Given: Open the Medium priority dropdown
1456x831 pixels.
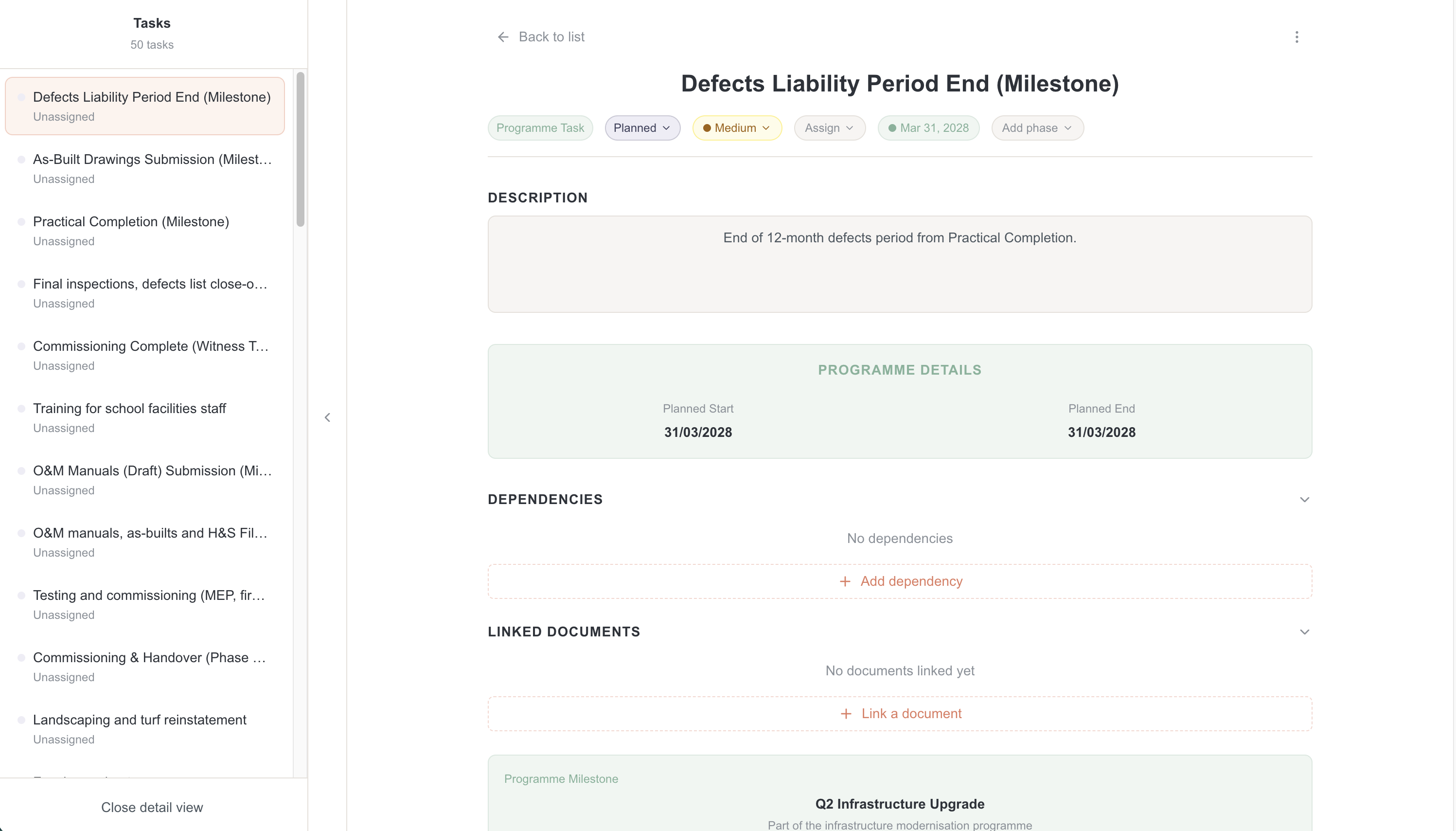Looking at the screenshot, I should pyautogui.click(x=736, y=128).
